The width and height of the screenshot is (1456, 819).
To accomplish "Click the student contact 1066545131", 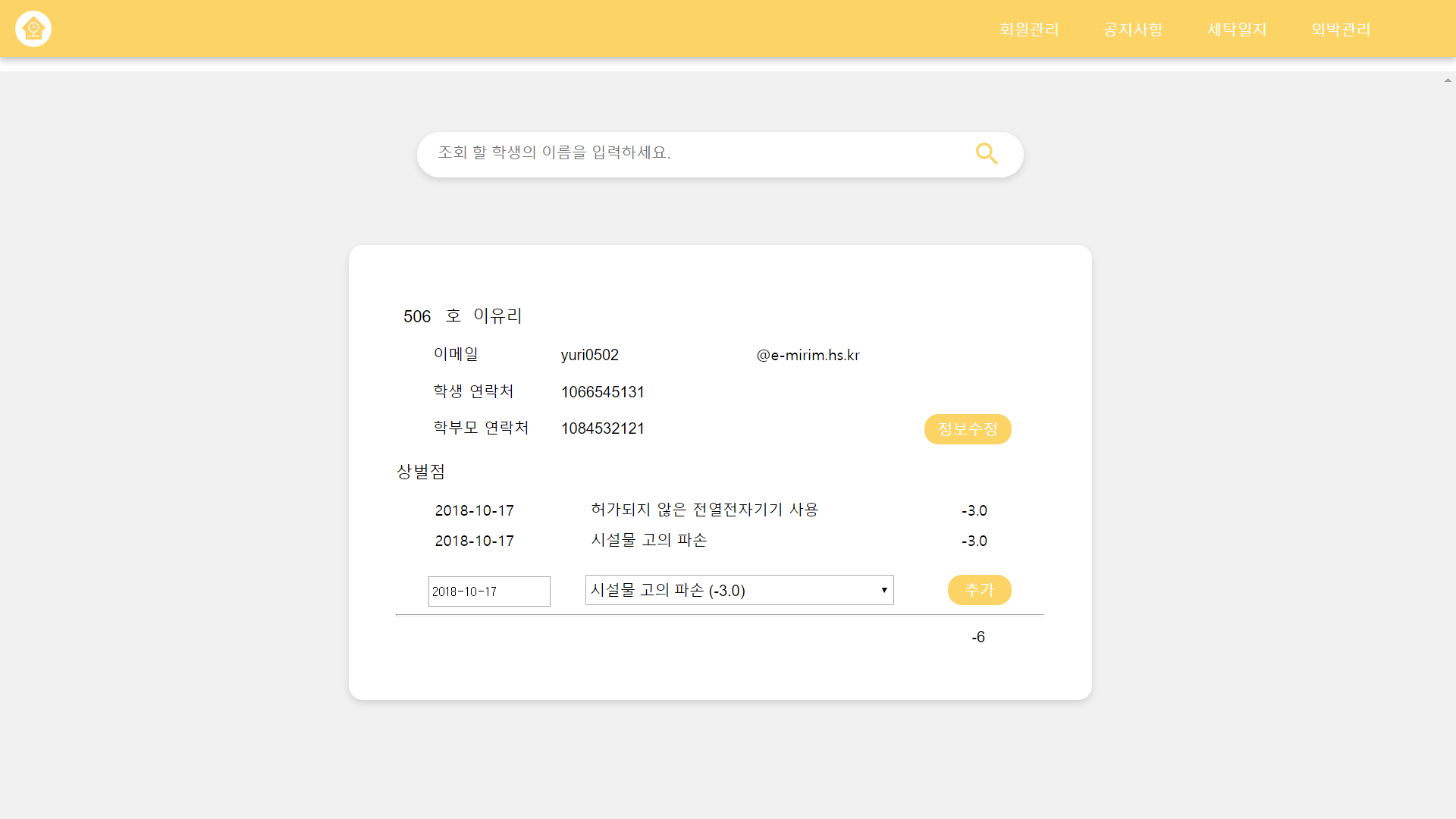I will 603,392.
